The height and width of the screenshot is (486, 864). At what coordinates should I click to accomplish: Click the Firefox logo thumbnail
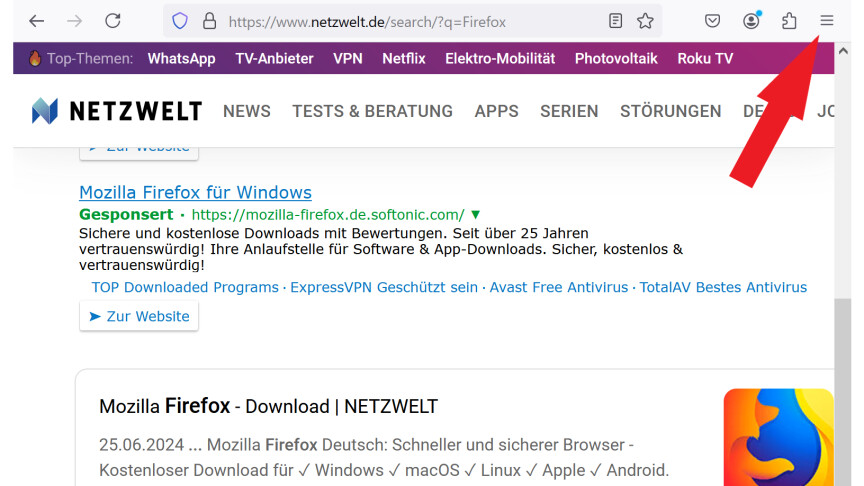click(x=779, y=438)
